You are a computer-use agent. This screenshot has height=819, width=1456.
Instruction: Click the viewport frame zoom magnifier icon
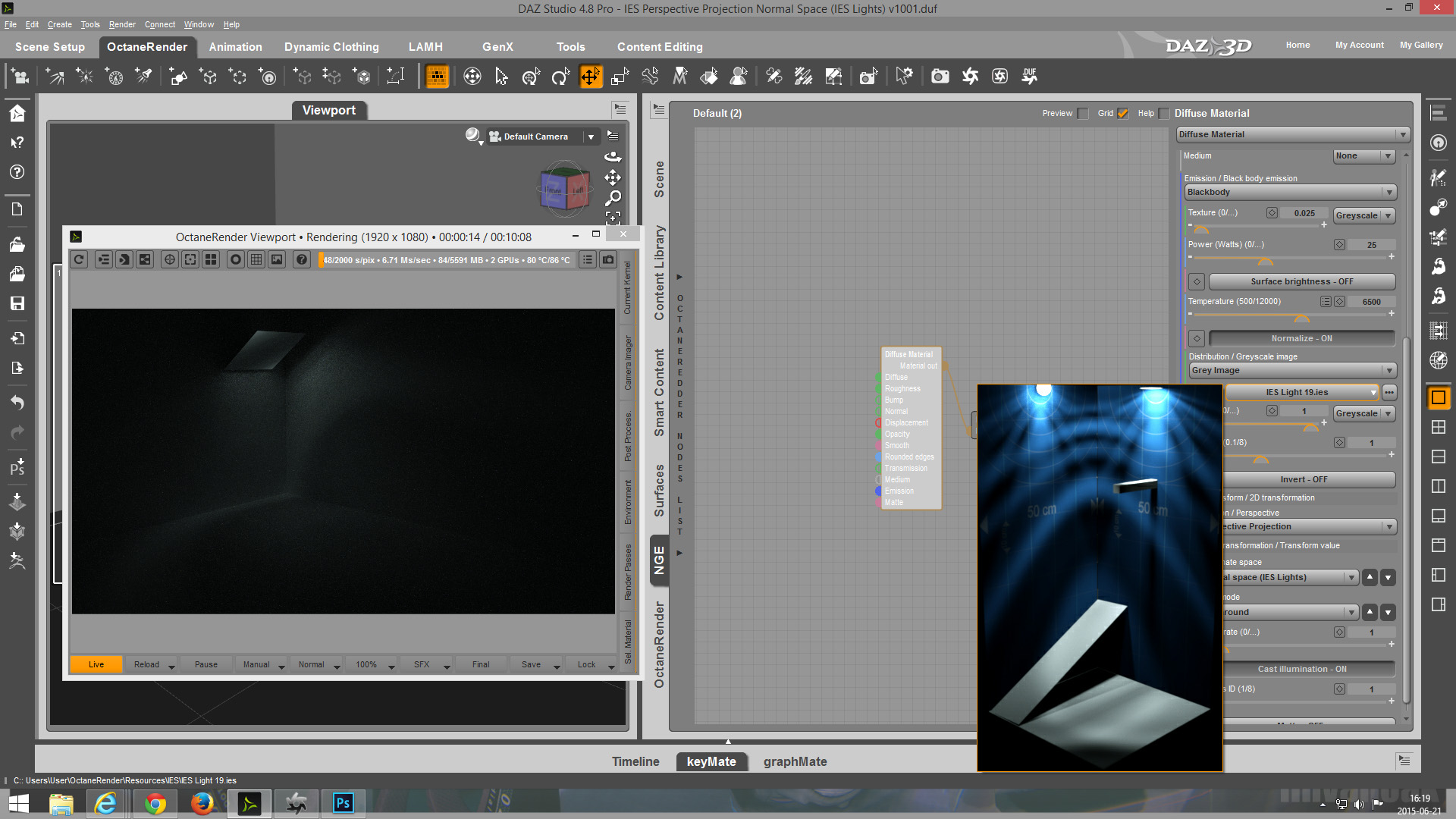click(x=613, y=198)
